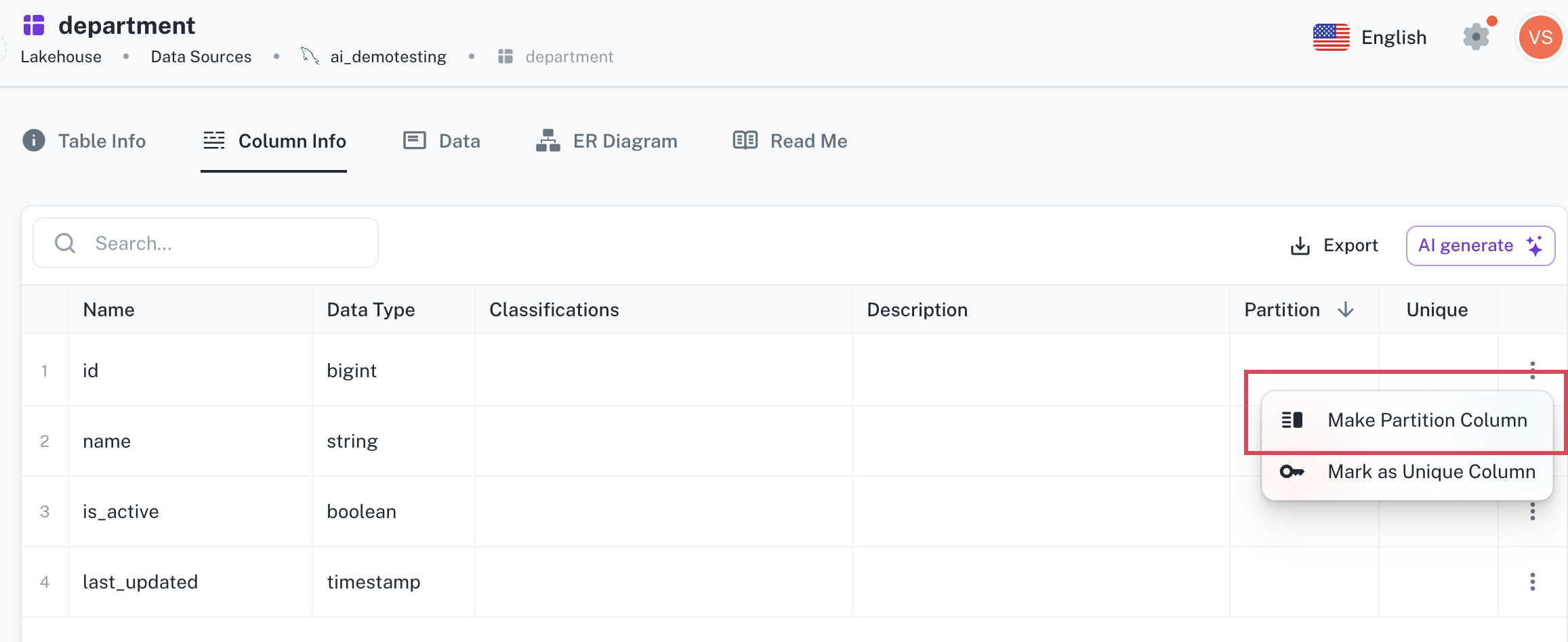Click the US flag language icon
Viewport: 1568px width, 642px height.
[x=1331, y=37]
